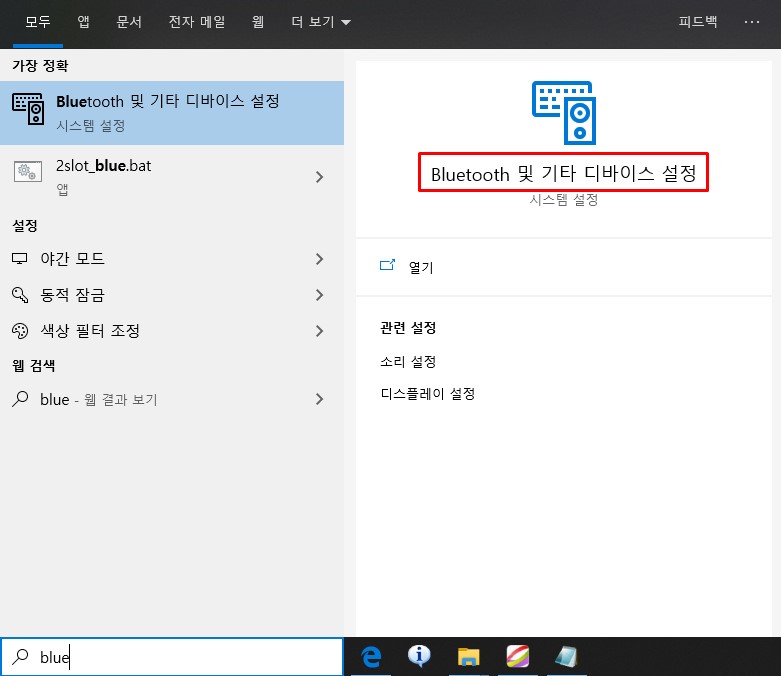Switch to the 앱 tab

tap(83, 22)
